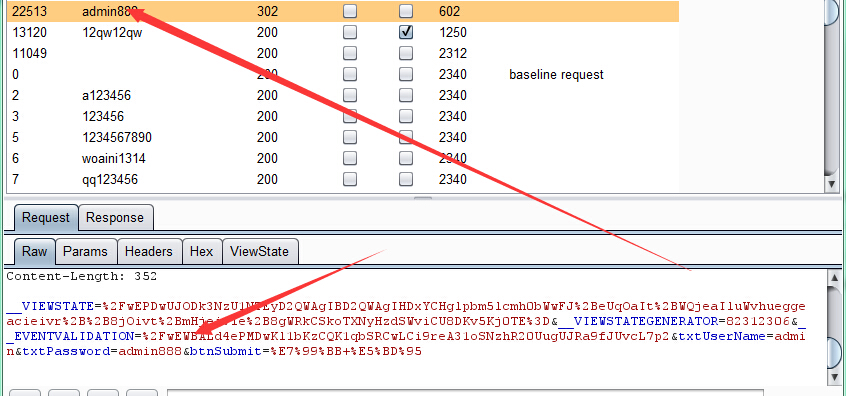Tick the first checkbox in the a123456 row
Image resolution: width=846 pixels, height=396 pixels.
[x=350, y=95]
